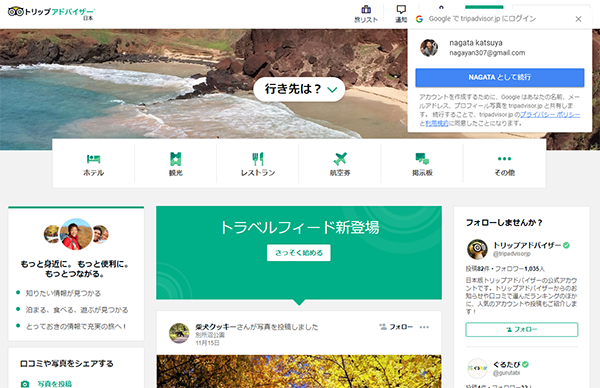Select the 掲示板 forum icon
This screenshot has height=388, width=600.
pos(422,158)
